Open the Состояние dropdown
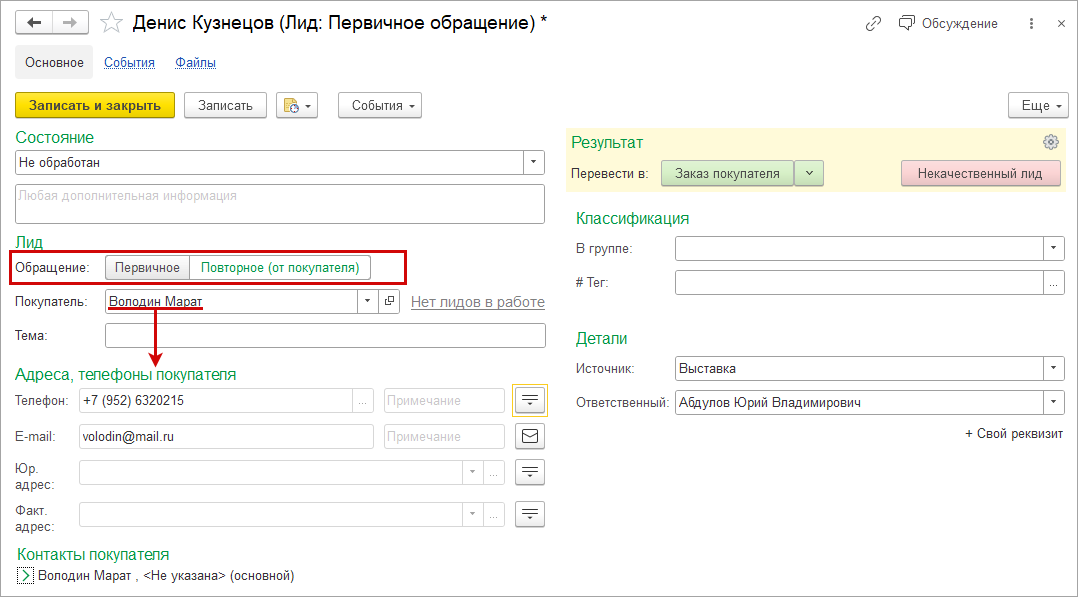1078x597 pixels. pyautogui.click(x=534, y=162)
